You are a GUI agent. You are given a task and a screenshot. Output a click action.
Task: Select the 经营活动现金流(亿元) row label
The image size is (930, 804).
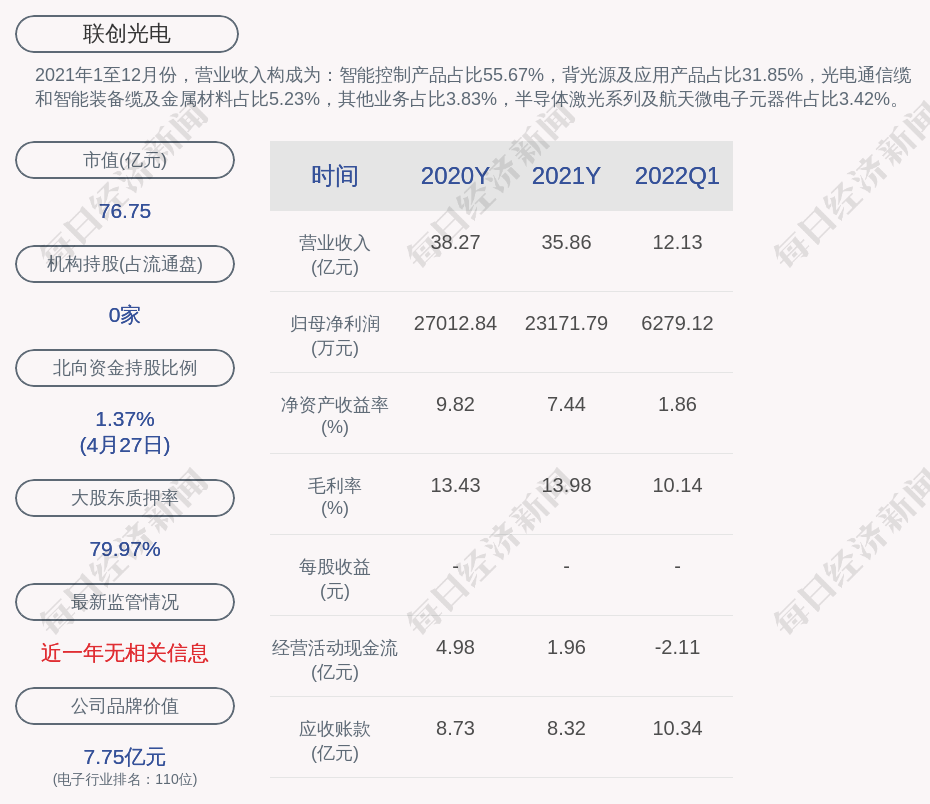(x=335, y=660)
